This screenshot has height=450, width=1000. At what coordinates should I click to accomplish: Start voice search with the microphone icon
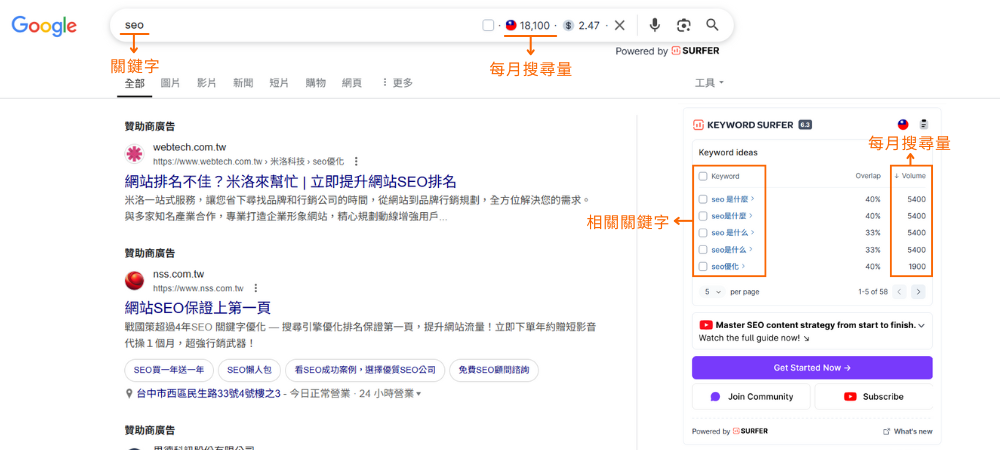pos(654,25)
